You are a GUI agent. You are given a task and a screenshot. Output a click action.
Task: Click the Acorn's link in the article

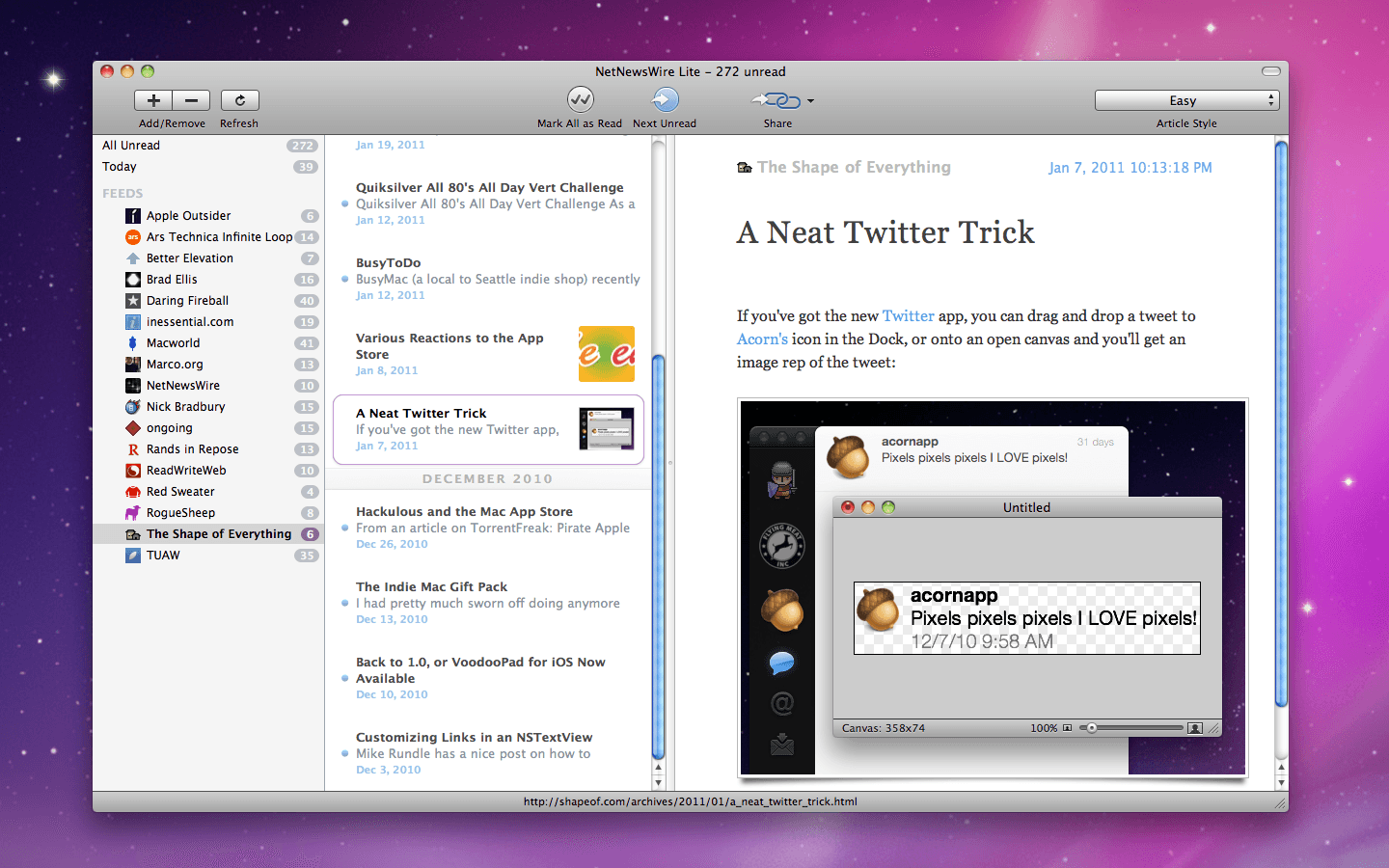pyautogui.click(x=762, y=339)
